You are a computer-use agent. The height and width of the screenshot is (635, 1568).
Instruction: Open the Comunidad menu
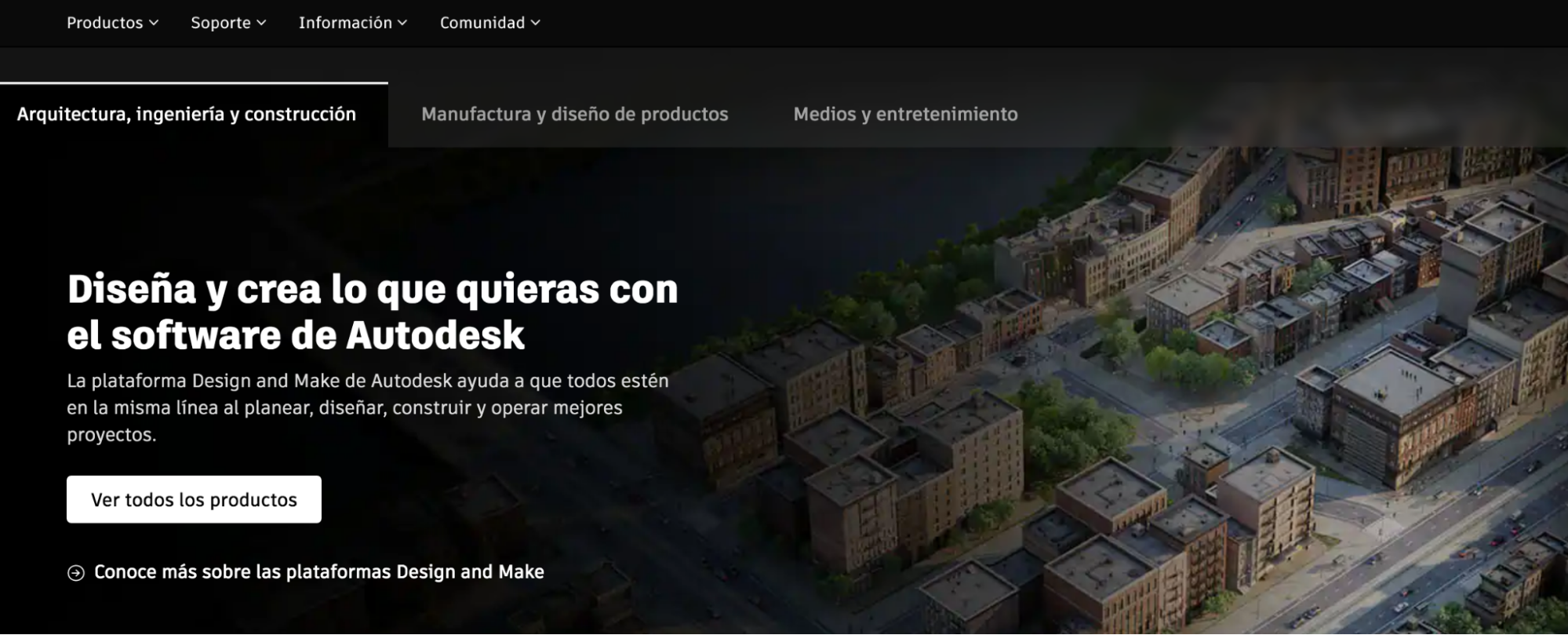(489, 23)
